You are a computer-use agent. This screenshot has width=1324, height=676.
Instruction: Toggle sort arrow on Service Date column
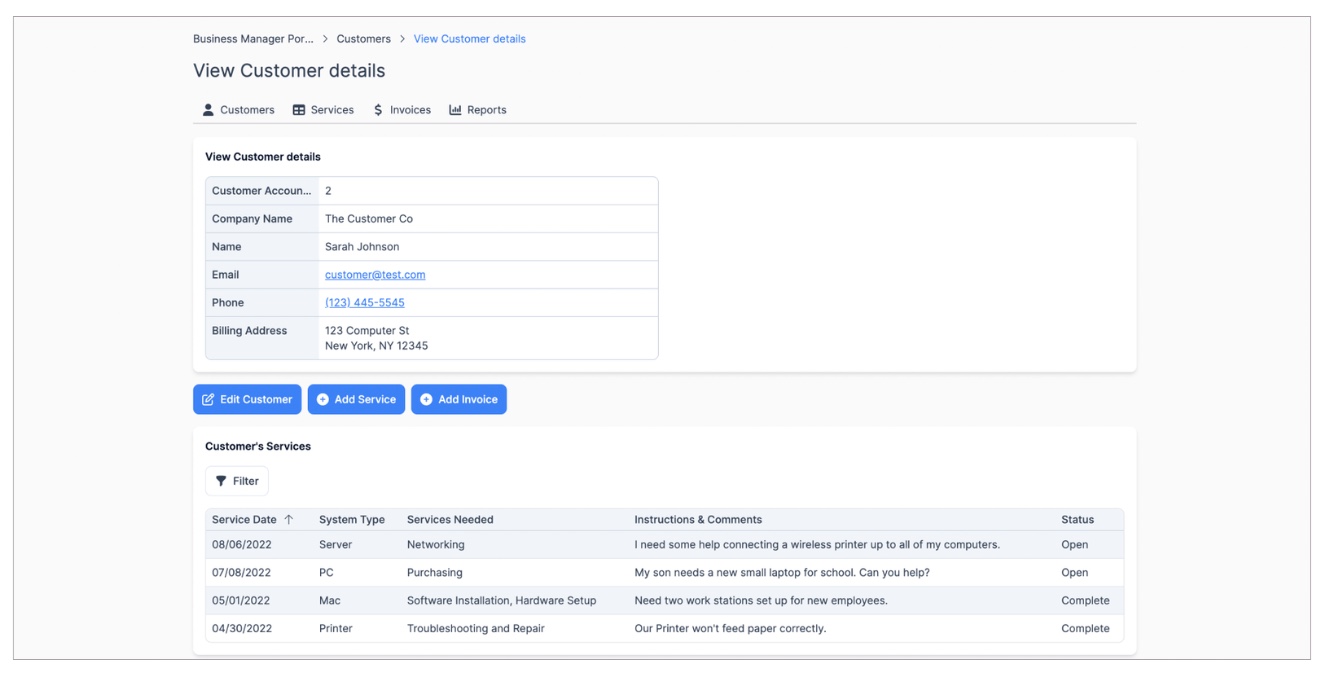pos(289,520)
